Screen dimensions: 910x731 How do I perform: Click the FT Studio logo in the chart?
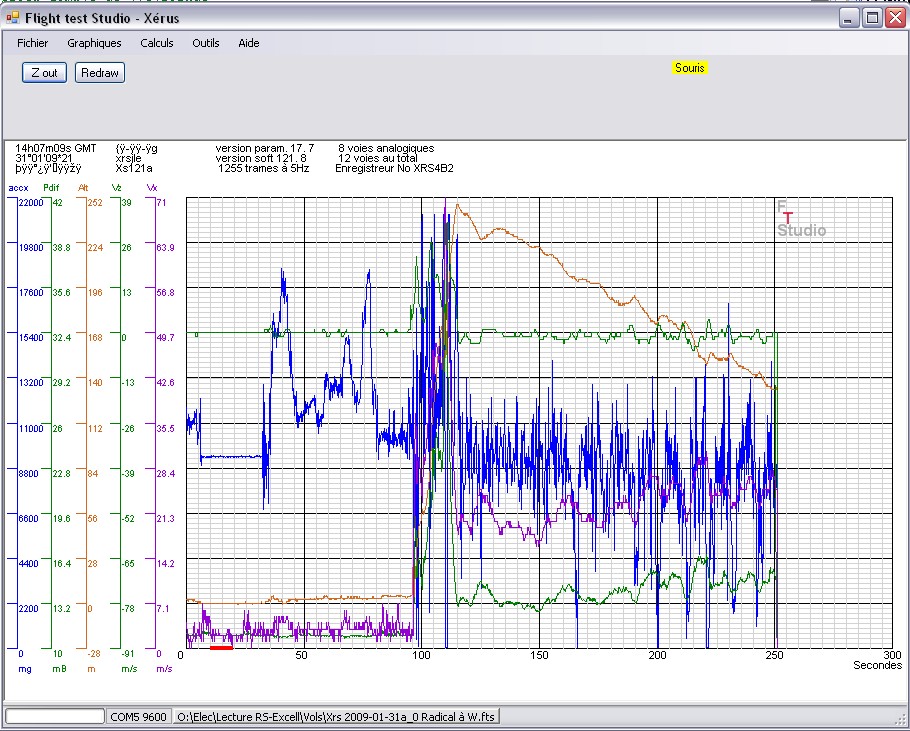(x=800, y=219)
